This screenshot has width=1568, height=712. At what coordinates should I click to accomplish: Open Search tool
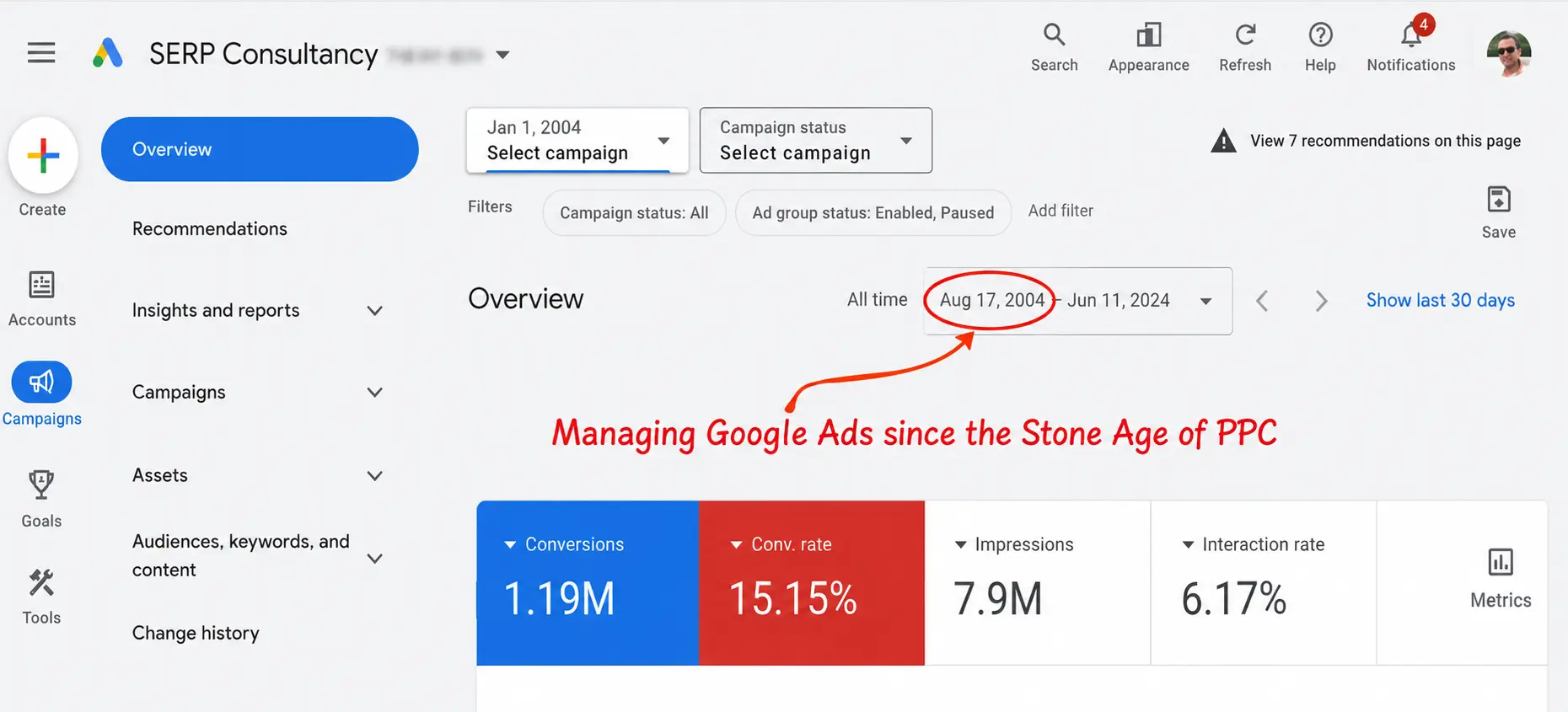1054,47
